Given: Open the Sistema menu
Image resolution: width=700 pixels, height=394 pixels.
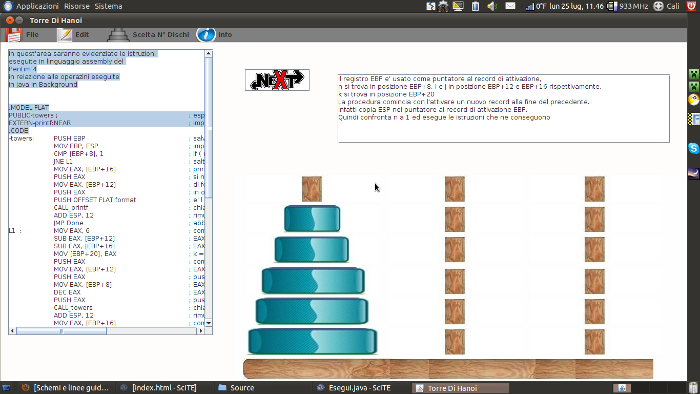Looking at the screenshot, I should point(108,6).
